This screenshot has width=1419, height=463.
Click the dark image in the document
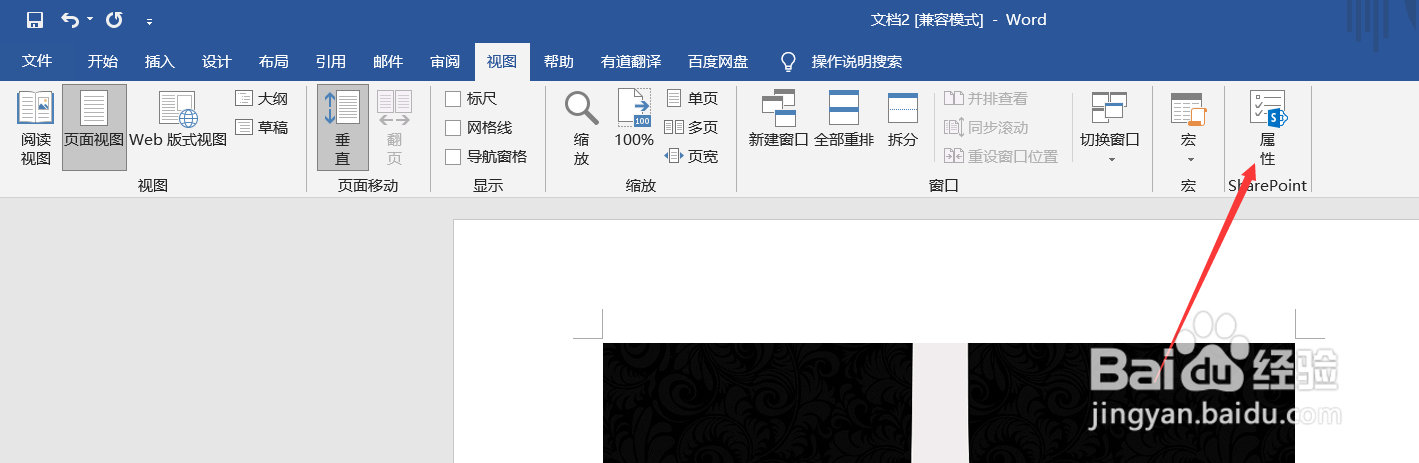pyautogui.click(x=948, y=403)
